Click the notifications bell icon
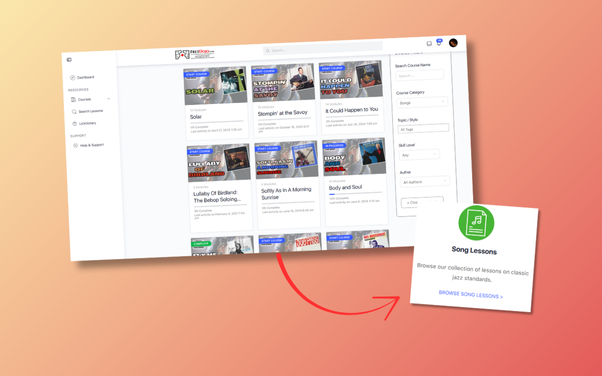The image size is (602, 376). pyautogui.click(x=439, y=43)
